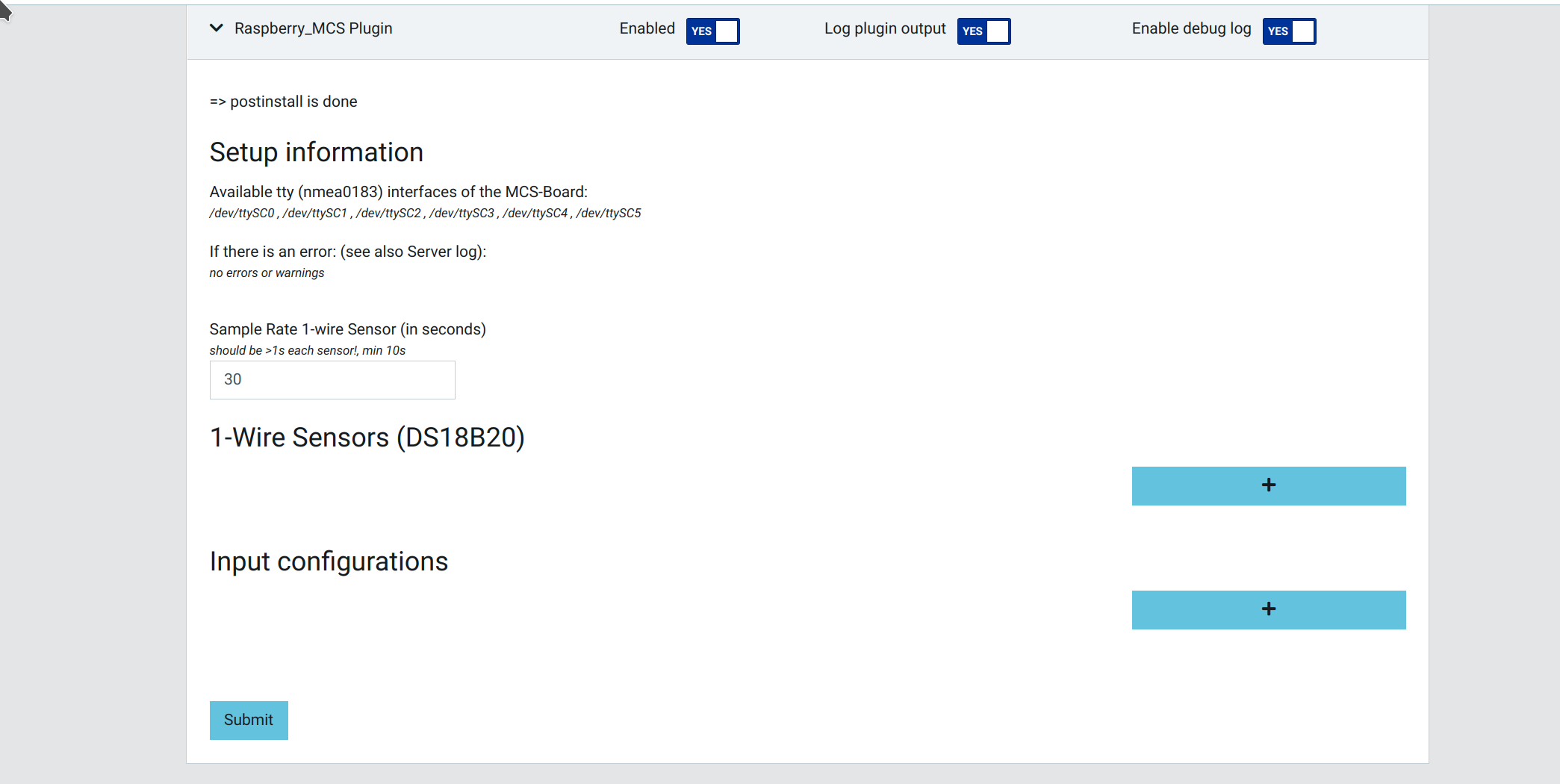Click the plus to add a 1-Wire sensor

(1267, 485)
